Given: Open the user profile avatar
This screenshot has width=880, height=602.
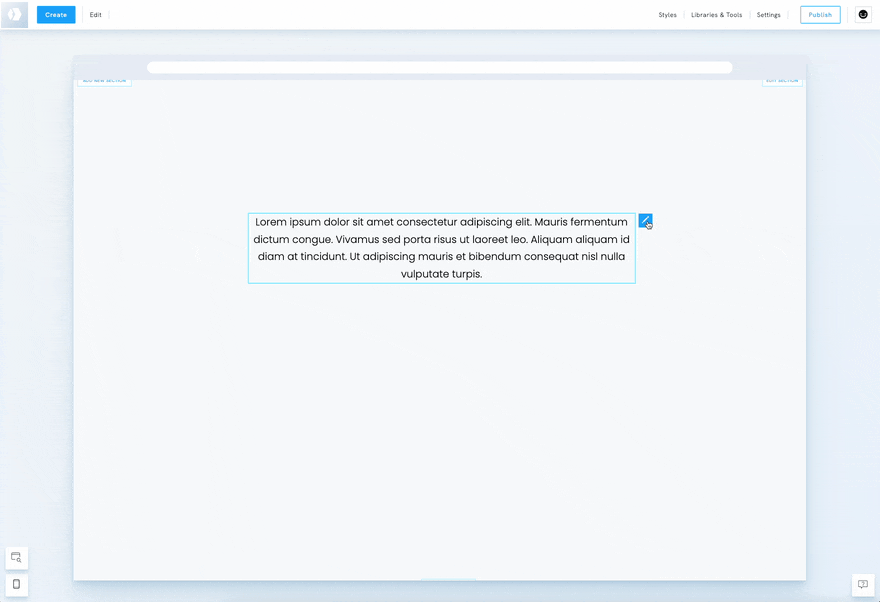Looking at the screenshot, I should point(863,15).
